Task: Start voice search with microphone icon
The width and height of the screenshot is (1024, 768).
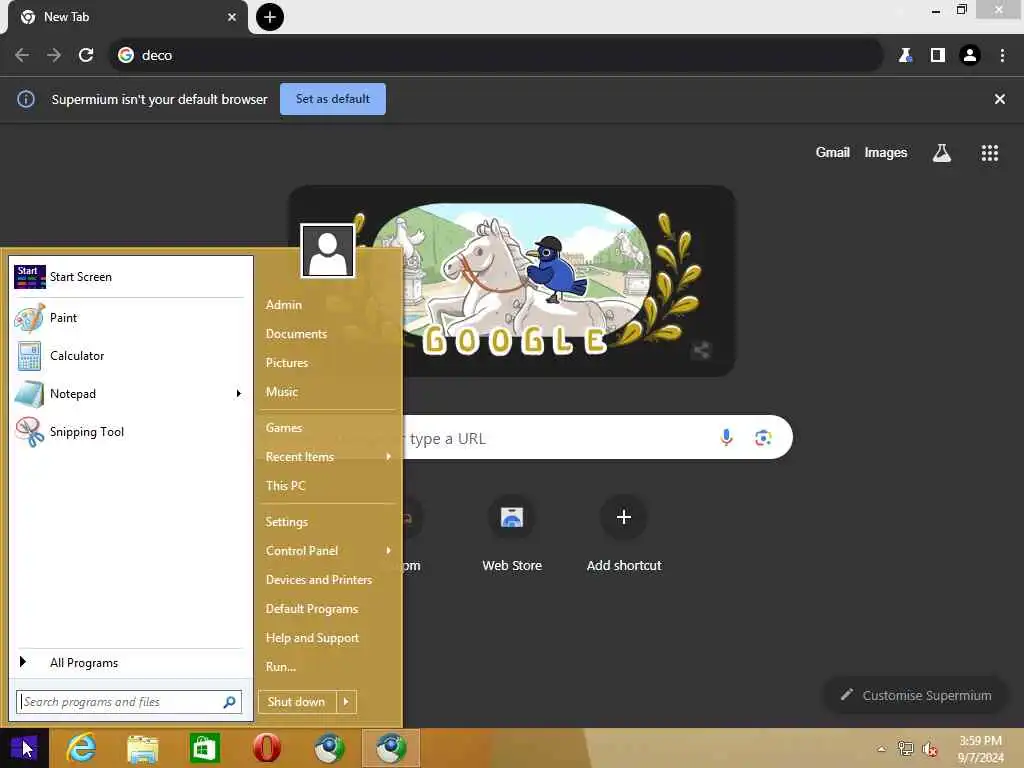Action: [x=726, y=438]
